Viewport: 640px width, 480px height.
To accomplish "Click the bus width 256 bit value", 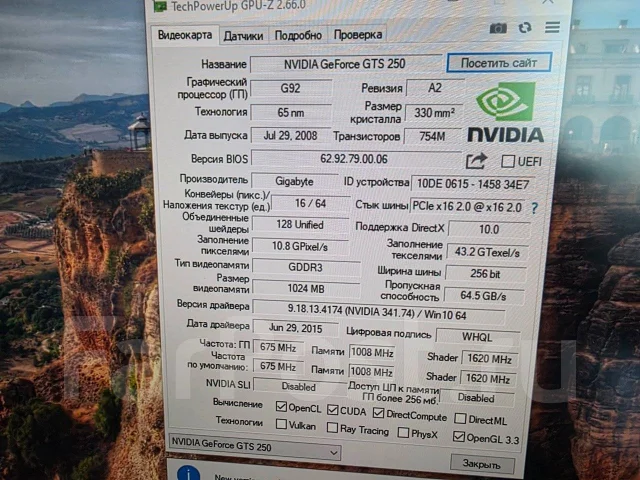I will (x=486, y=273).
